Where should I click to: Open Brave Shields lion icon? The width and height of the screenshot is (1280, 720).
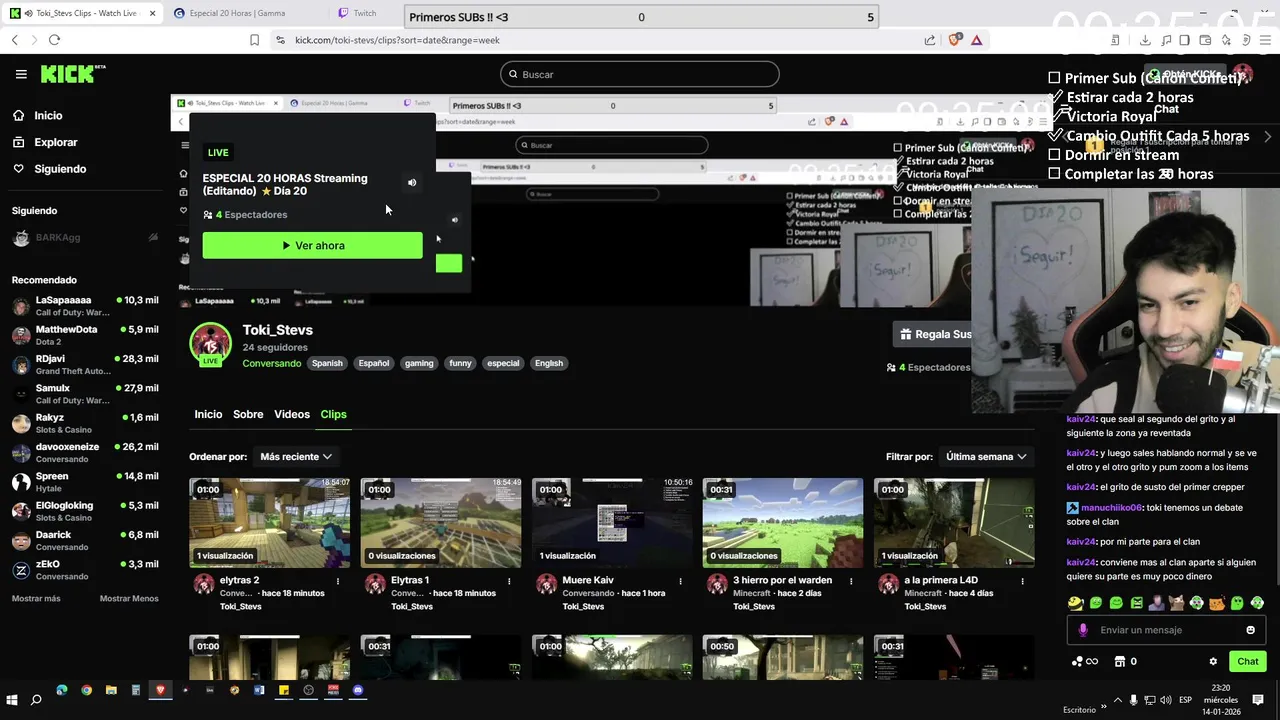[x=954, y=40]
